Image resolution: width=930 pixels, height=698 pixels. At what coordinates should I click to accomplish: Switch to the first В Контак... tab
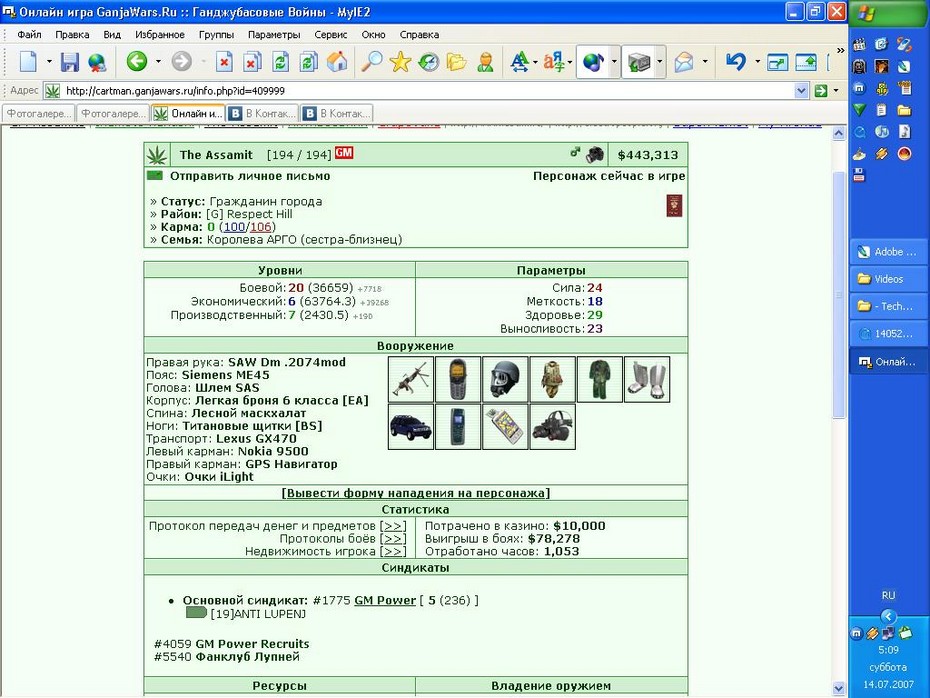point(263,113)
